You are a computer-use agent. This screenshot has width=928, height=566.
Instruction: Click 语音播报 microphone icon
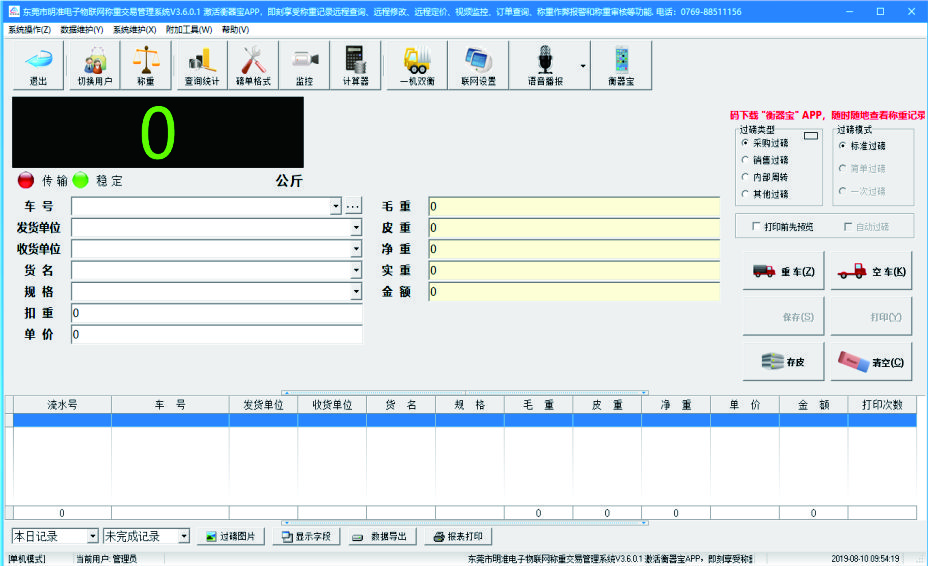click(x=545, y=65)
